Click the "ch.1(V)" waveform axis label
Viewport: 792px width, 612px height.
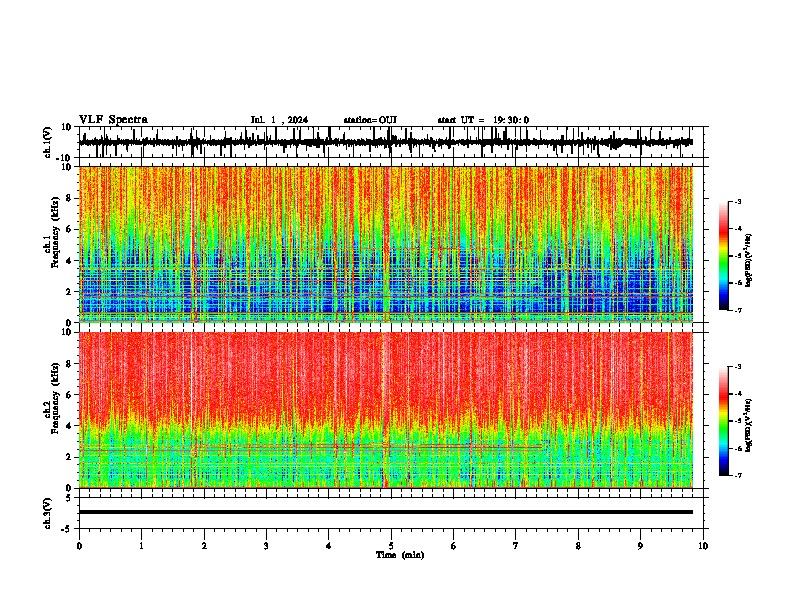click(48, 142)
